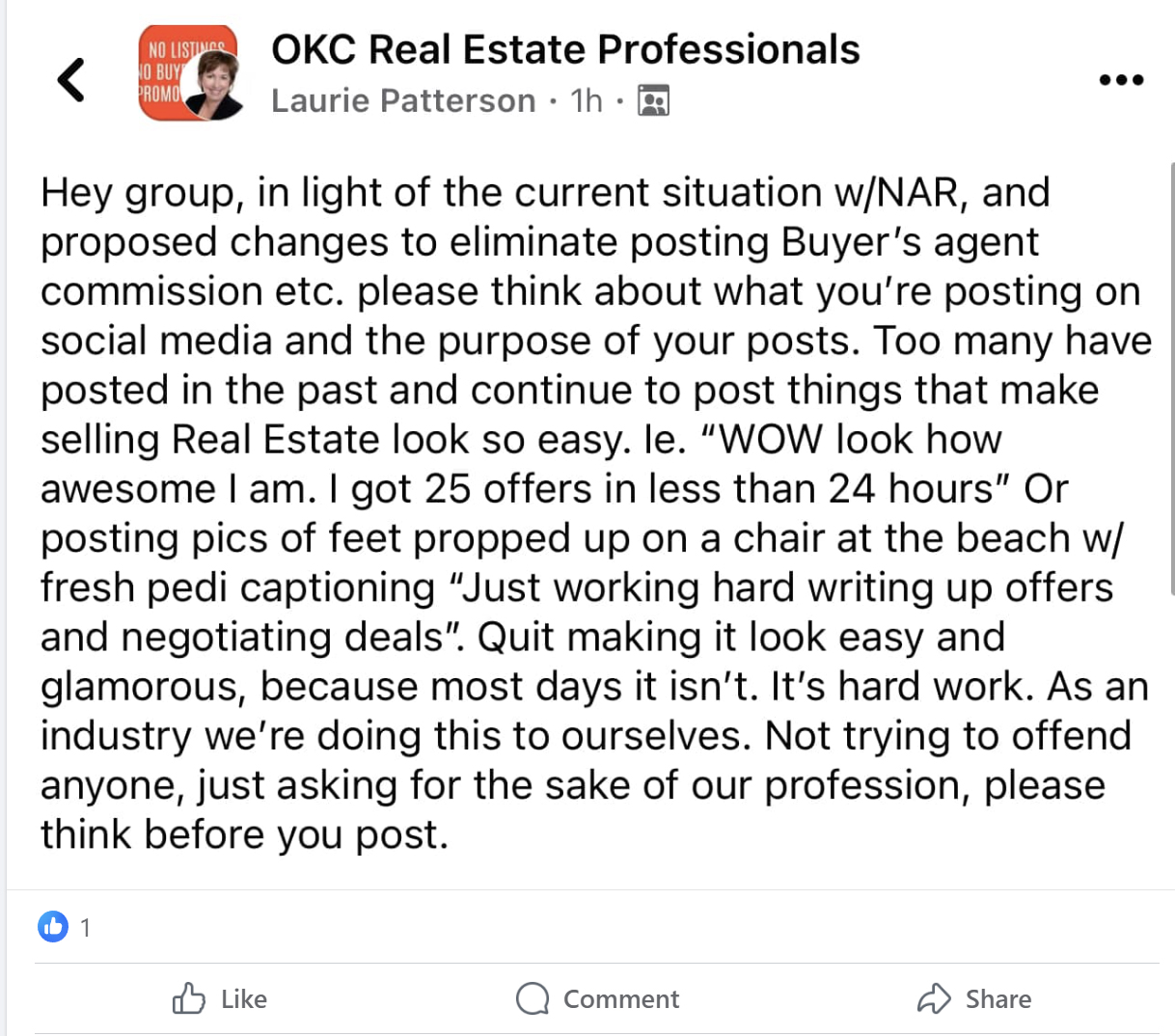The height and width of the screenshot is (1036, 1175).
Task: View who reacted via the "1" count
Action: pyautogui.click(x=86, y=928)
